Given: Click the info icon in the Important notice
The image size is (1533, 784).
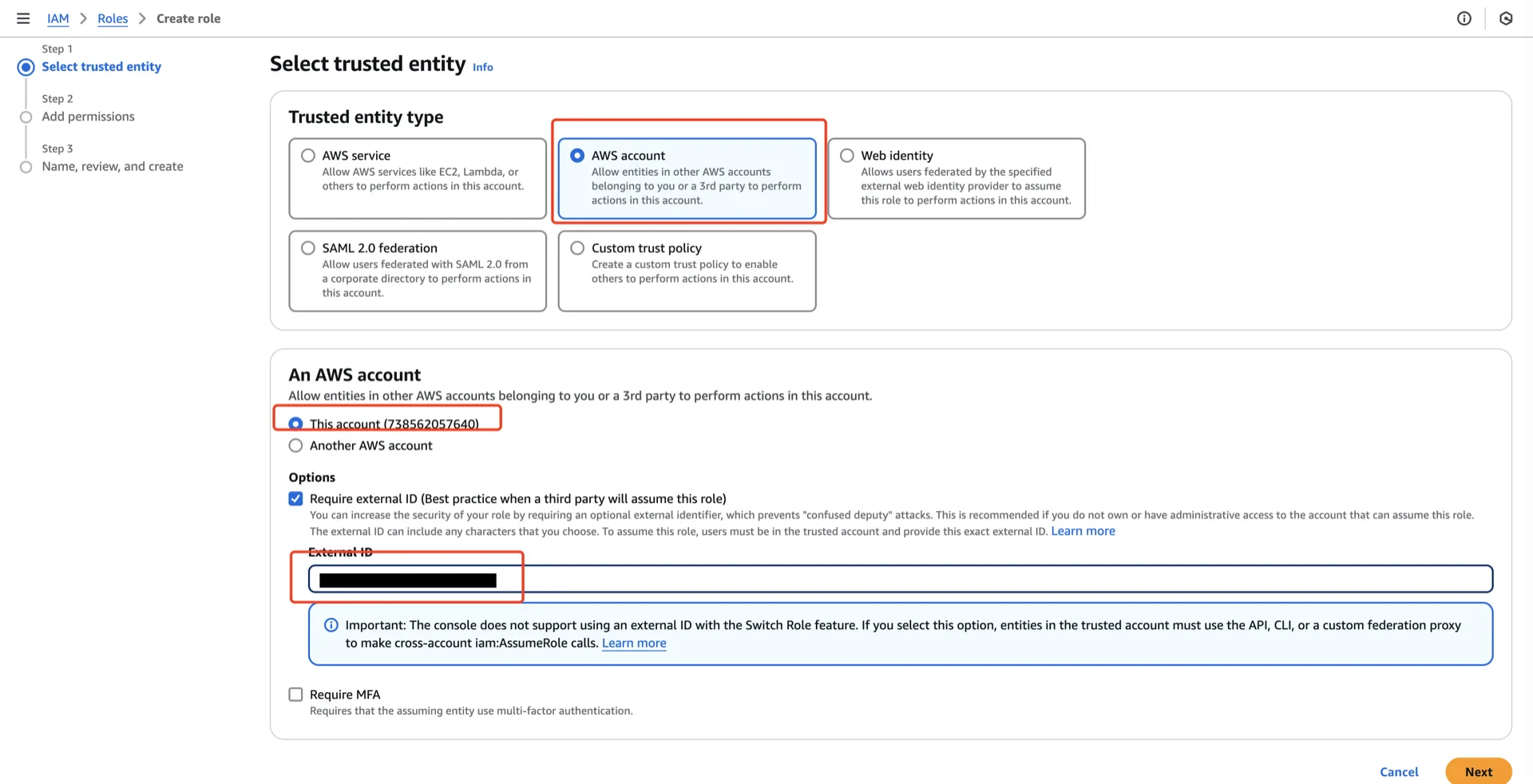Looking at the screenshot, I should 331,625.
